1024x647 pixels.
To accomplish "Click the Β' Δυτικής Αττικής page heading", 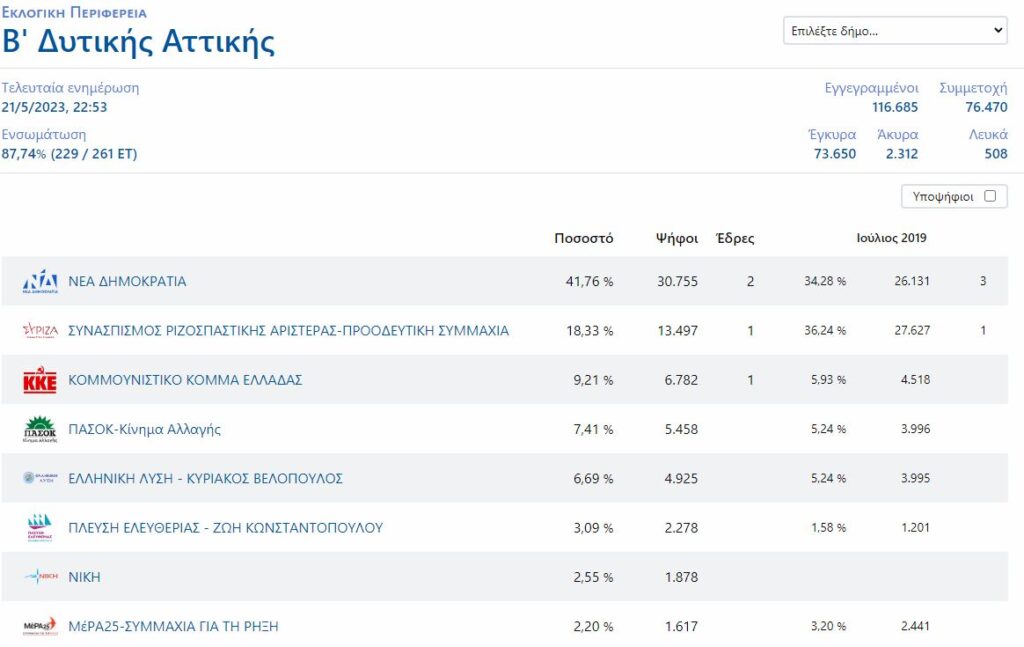I will click(138, 42).
